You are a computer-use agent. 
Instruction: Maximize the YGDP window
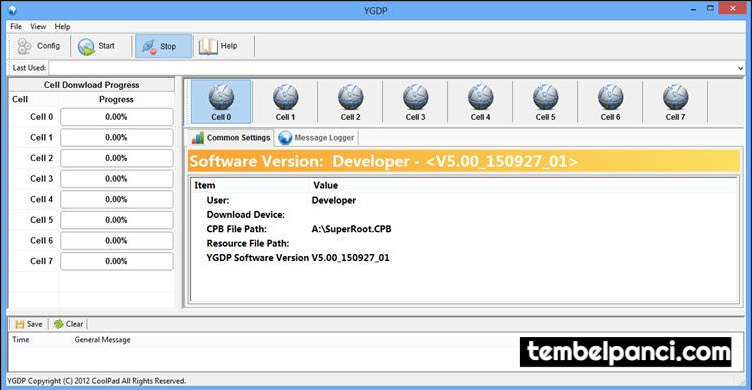[x=710, y=8]
